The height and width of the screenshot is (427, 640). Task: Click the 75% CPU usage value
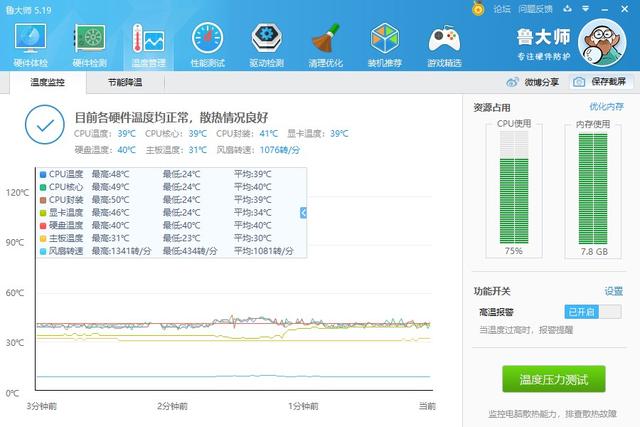coord(513,251)
